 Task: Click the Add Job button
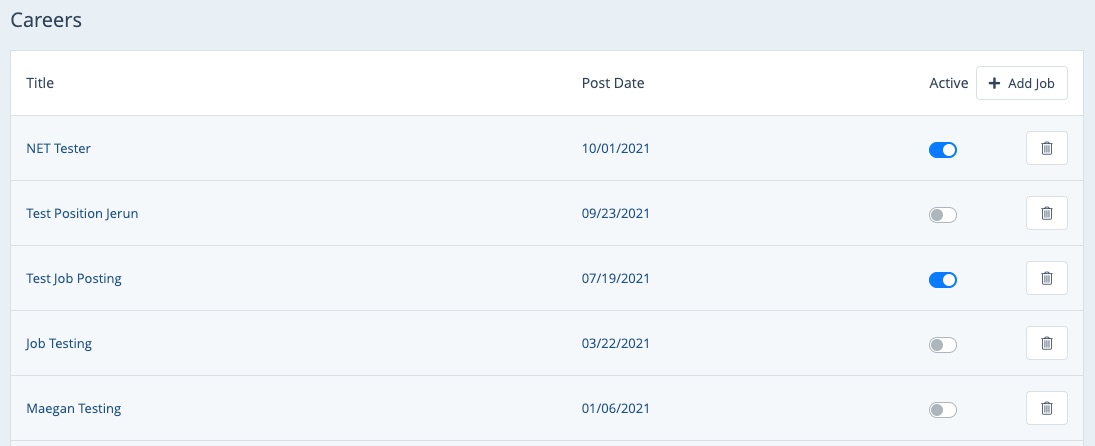click(x=1021, y=84)
